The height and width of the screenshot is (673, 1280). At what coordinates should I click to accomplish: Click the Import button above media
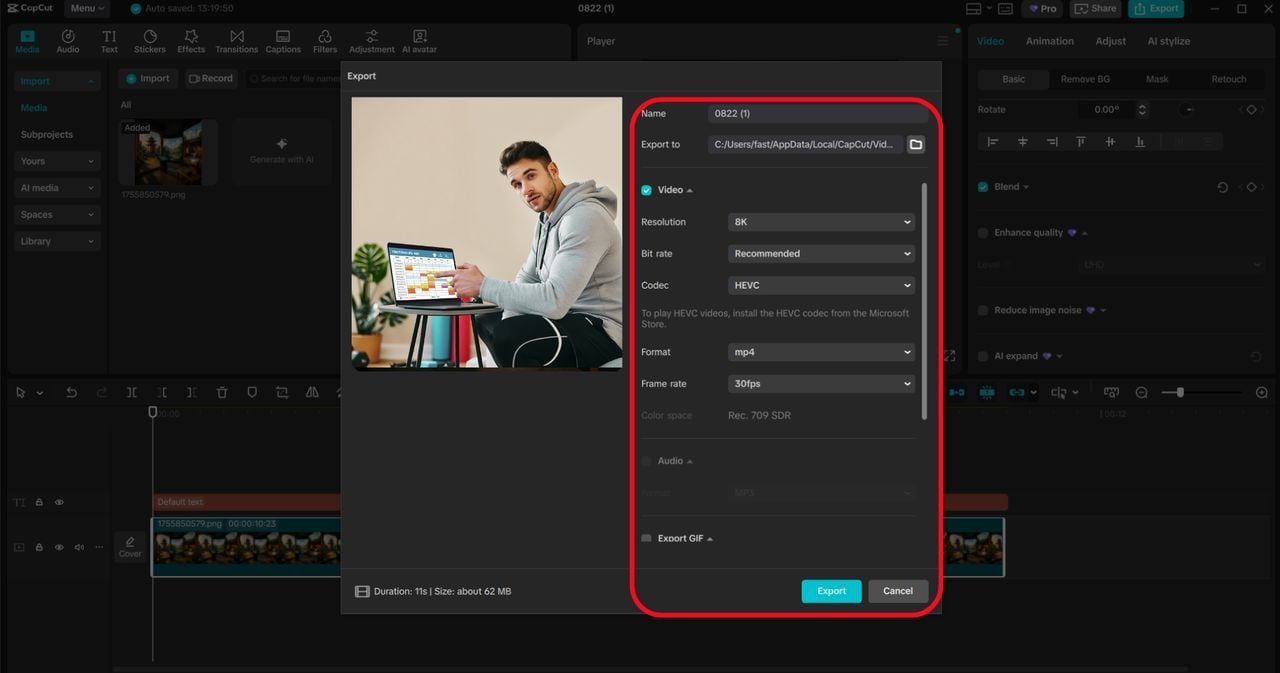point(149,78)
